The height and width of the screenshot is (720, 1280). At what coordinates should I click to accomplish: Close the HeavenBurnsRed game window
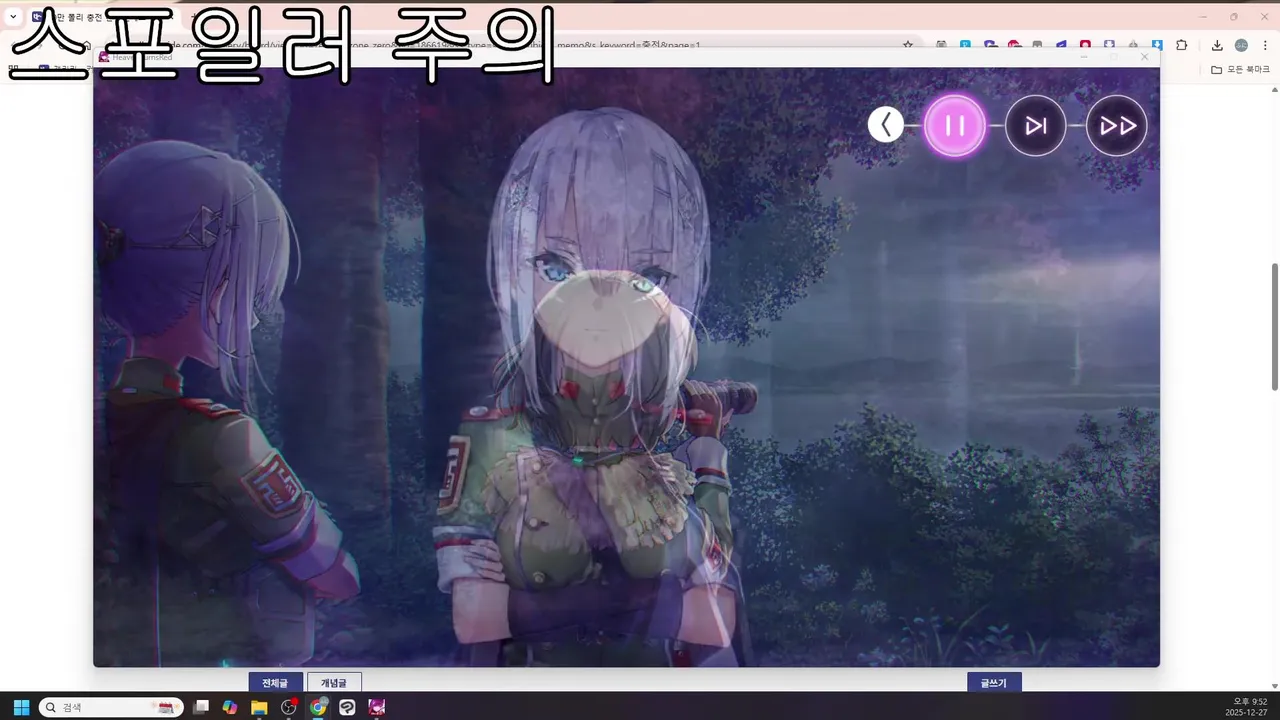click(x=1145, y=57)
